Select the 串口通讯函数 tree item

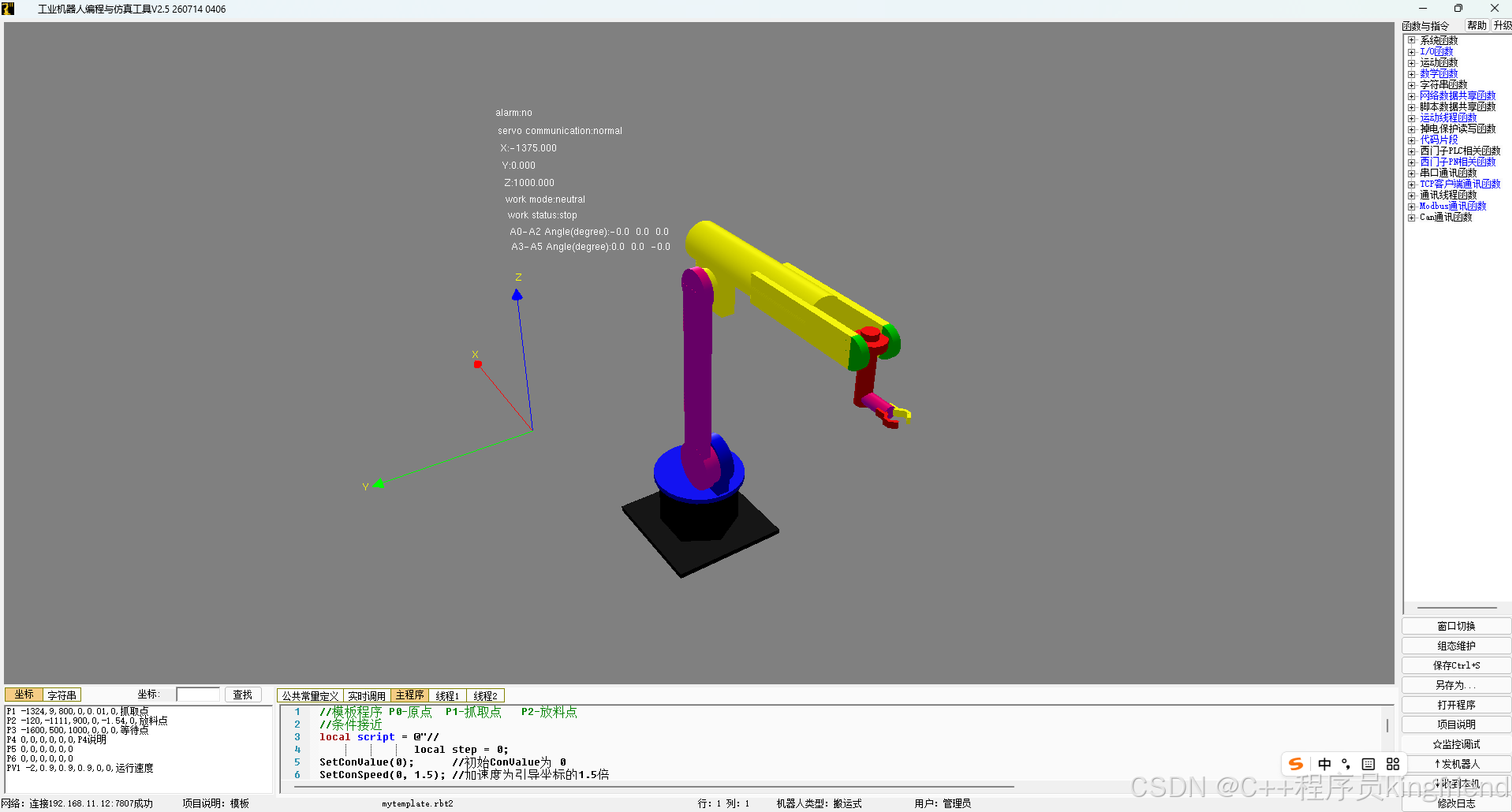(1448, 173)
